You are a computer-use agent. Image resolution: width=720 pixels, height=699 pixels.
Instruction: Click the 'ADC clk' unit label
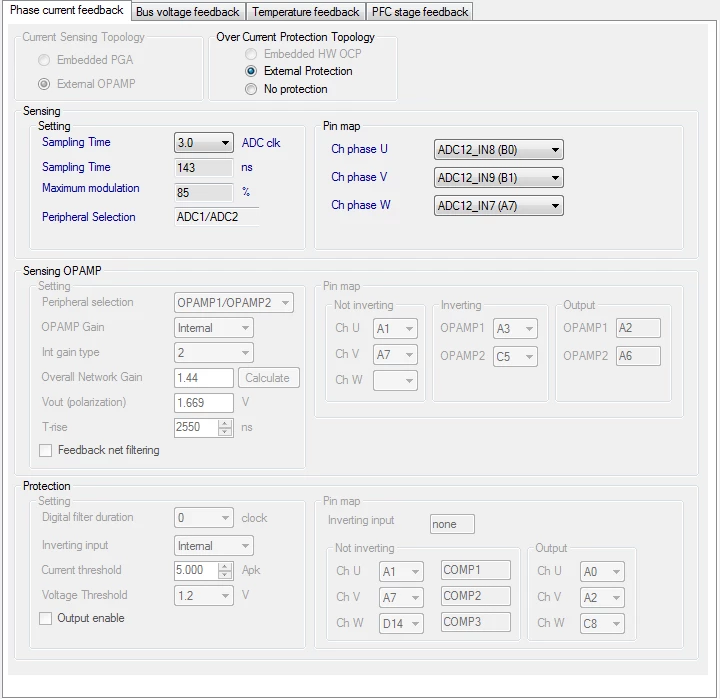coord(261,143)
